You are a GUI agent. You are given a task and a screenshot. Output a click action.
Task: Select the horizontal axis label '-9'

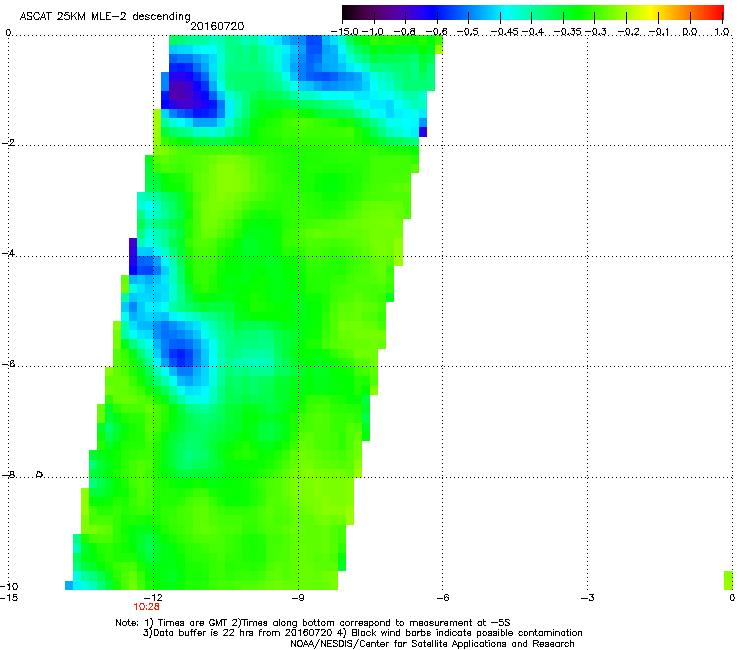(x=298, y=598)
